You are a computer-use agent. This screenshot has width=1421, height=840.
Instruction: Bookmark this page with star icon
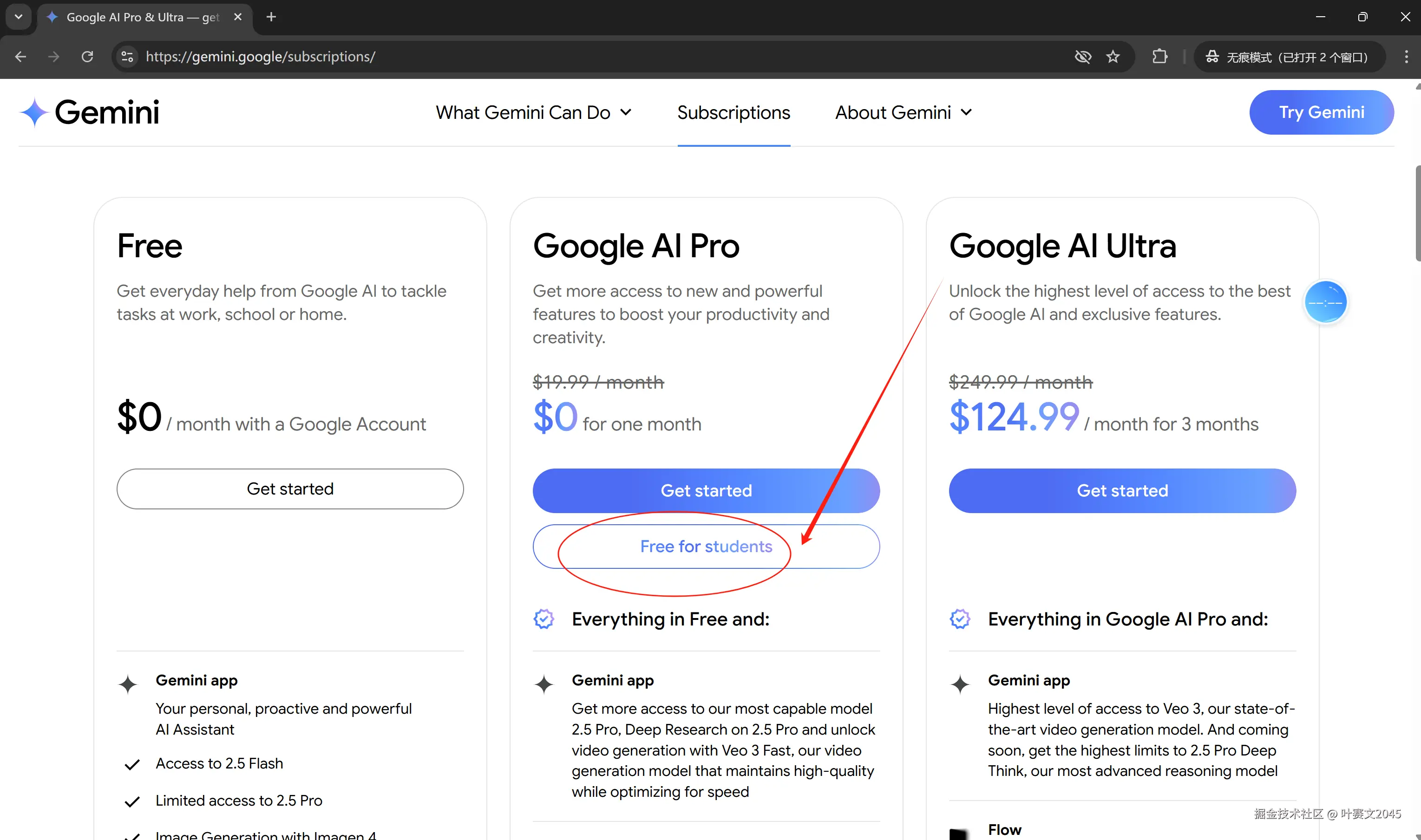click(1113, 57)
